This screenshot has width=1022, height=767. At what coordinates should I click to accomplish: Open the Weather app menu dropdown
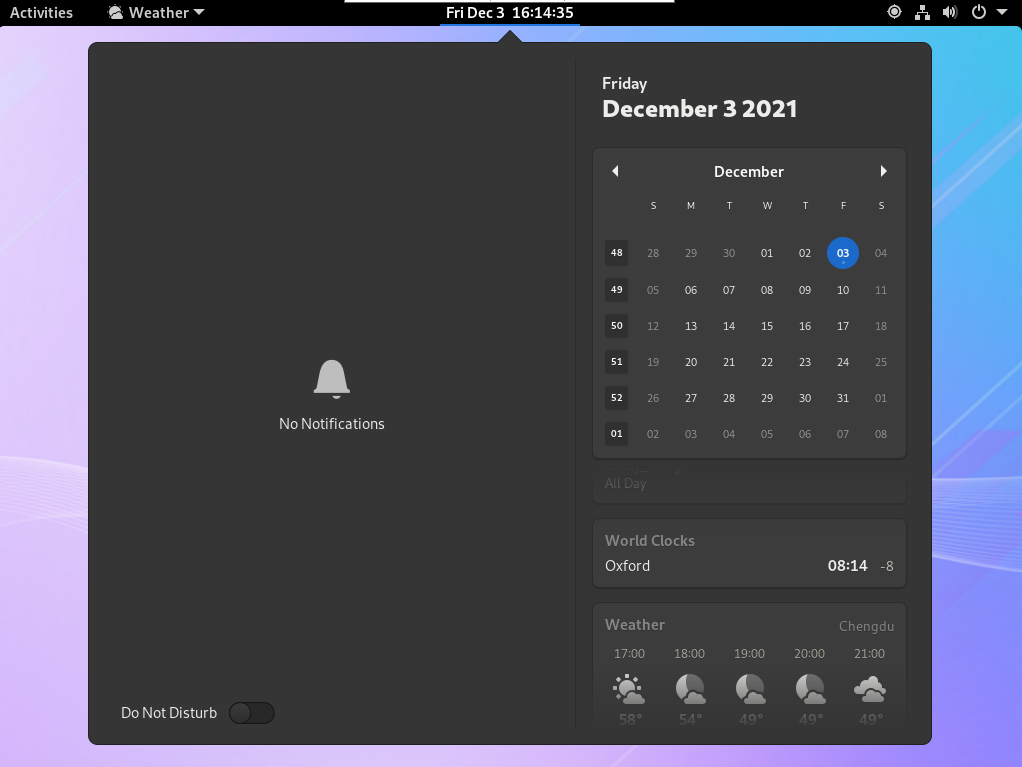156,13
